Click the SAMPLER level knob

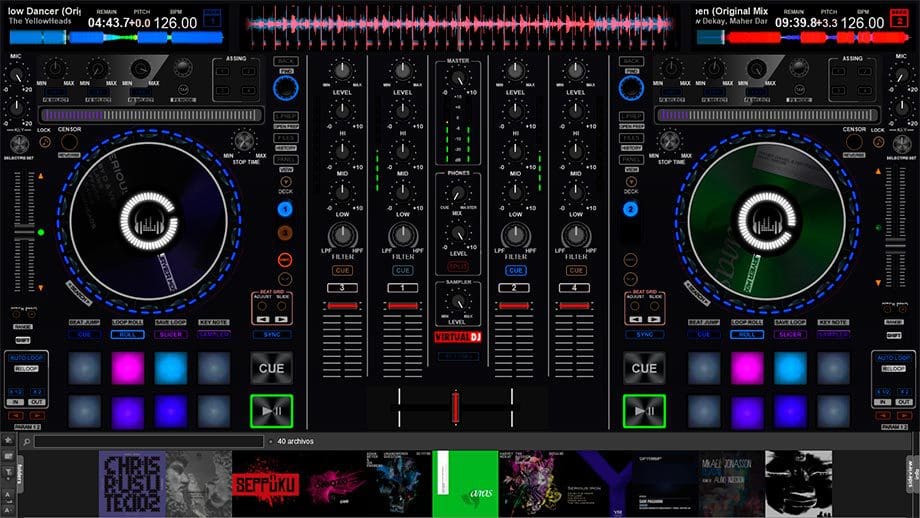458,302
